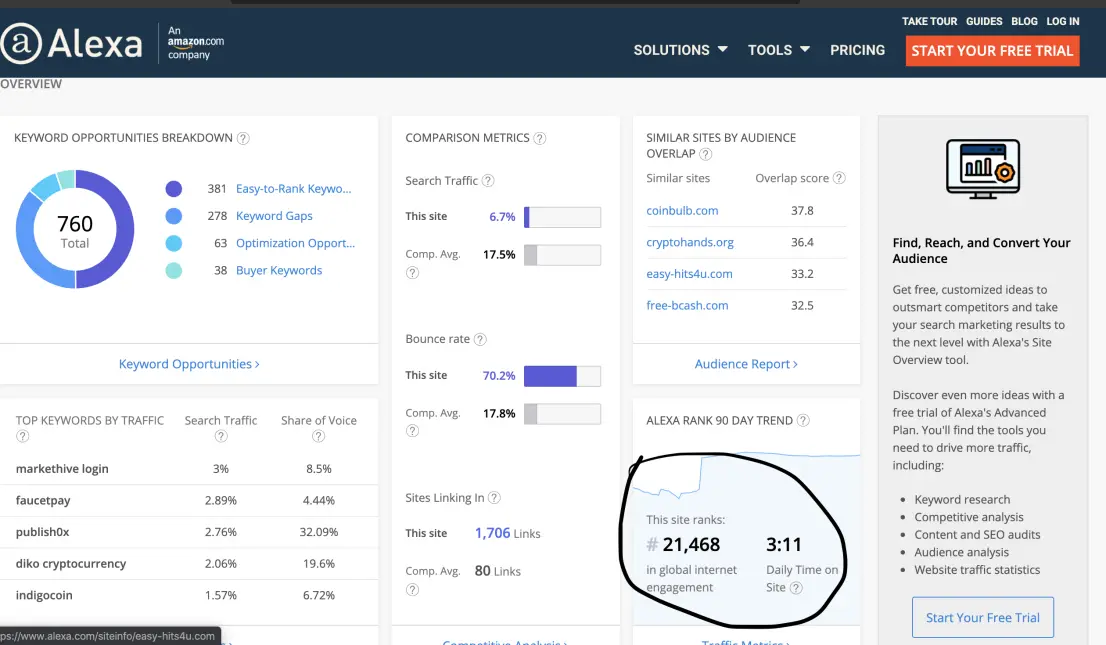
Task: Click help icon next to Search Traffic metric
Action: (487, 181)
